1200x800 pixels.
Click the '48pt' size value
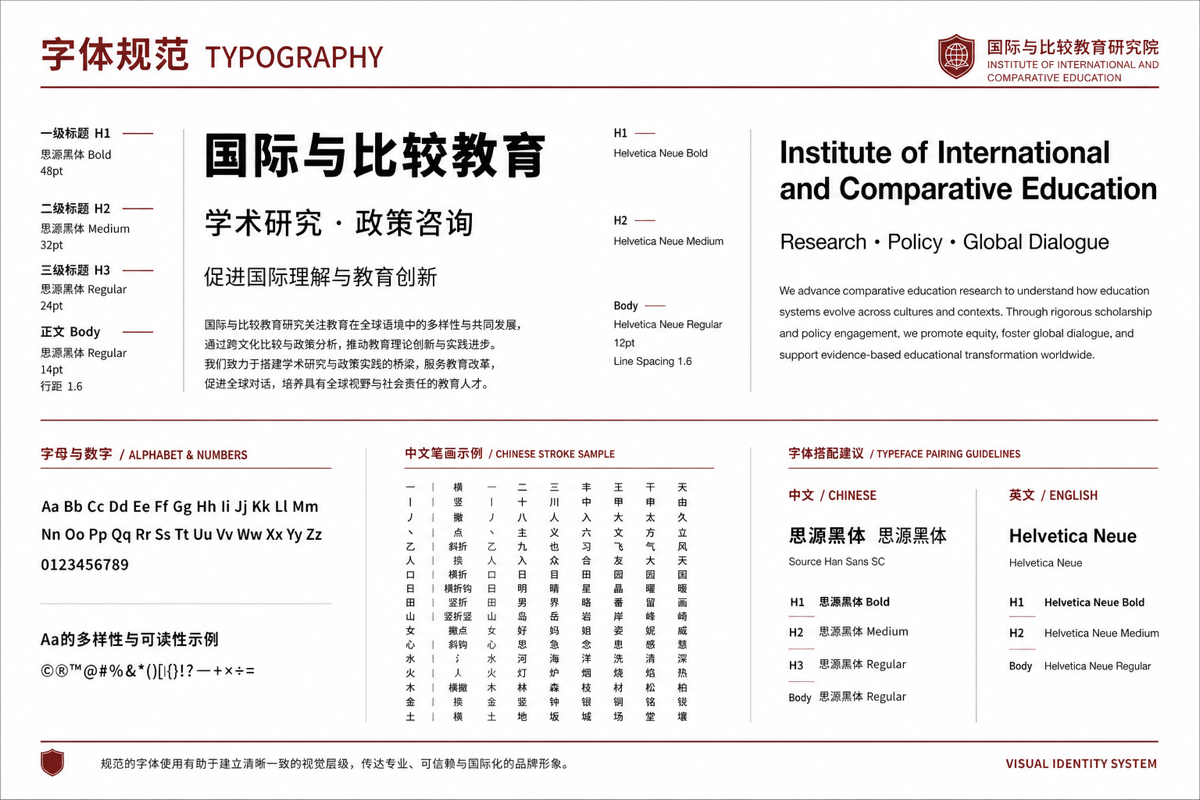point(51,172)
